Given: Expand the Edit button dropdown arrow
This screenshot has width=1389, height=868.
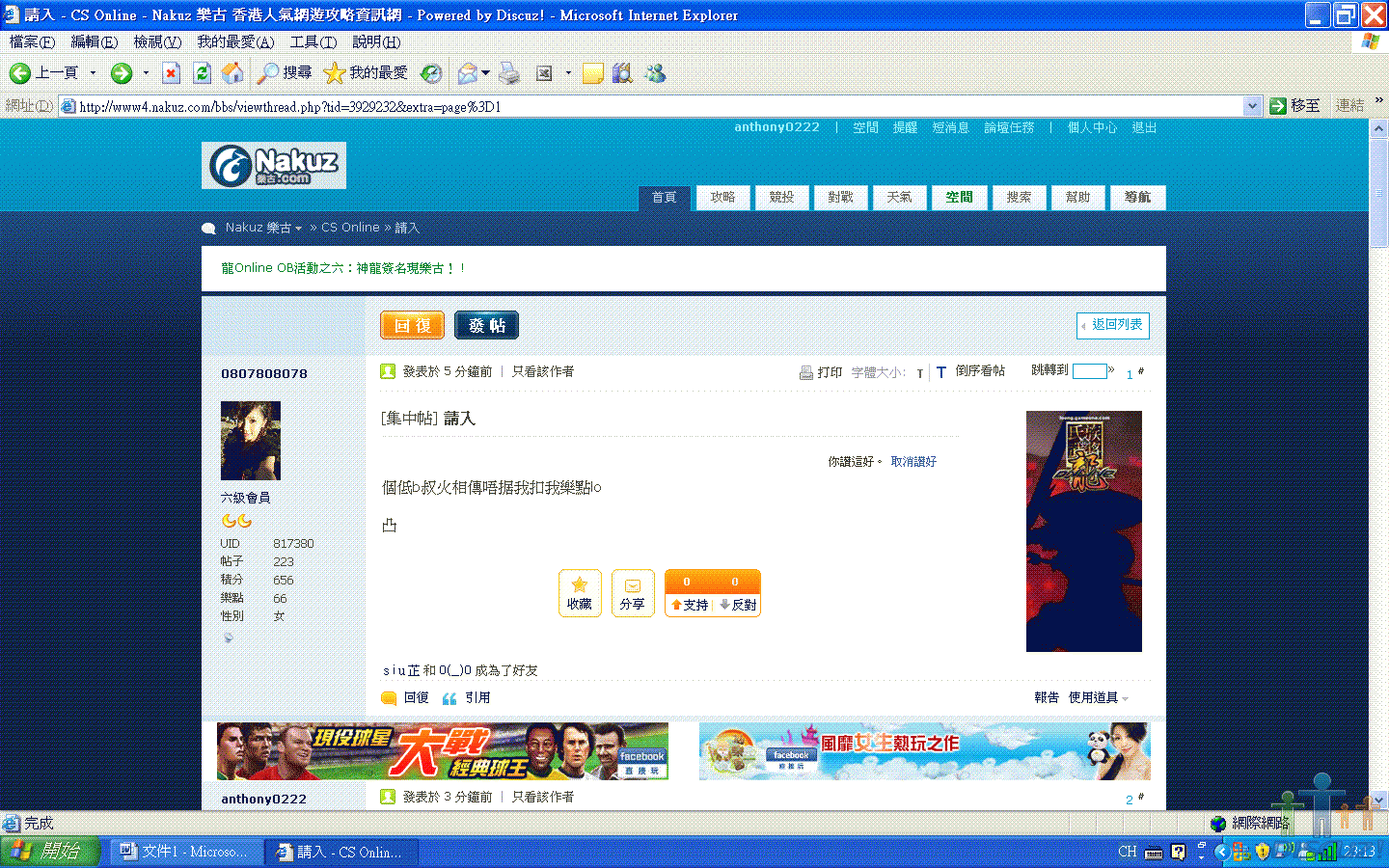Looking at the screenshot, I should coord(568,73).
